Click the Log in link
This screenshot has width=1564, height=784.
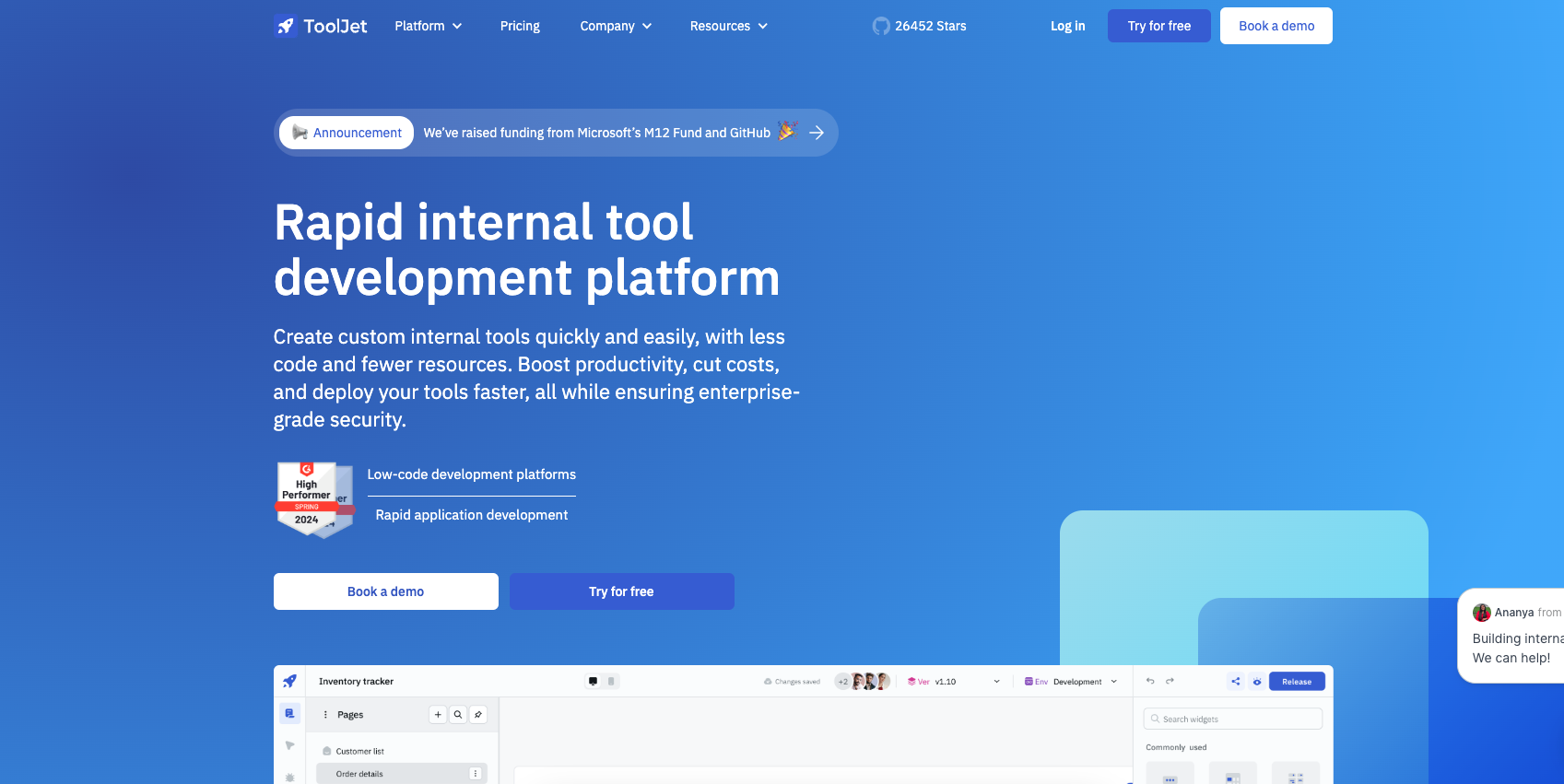point(1067,26)
